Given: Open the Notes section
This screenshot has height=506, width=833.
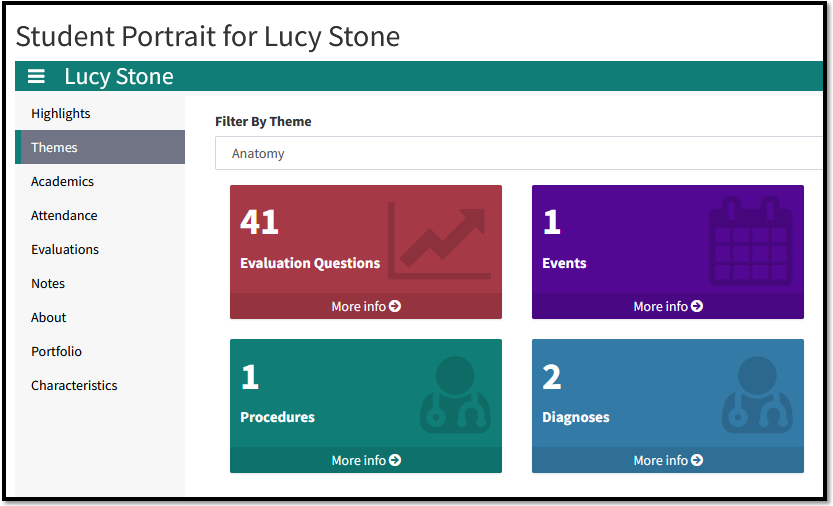Looking at the screenshot, I should tap(100, 283).
